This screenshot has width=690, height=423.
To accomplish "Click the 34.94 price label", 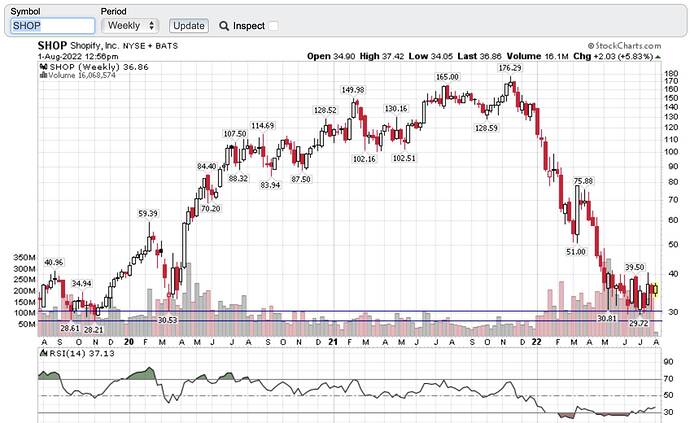I will (x=82, y=283).
